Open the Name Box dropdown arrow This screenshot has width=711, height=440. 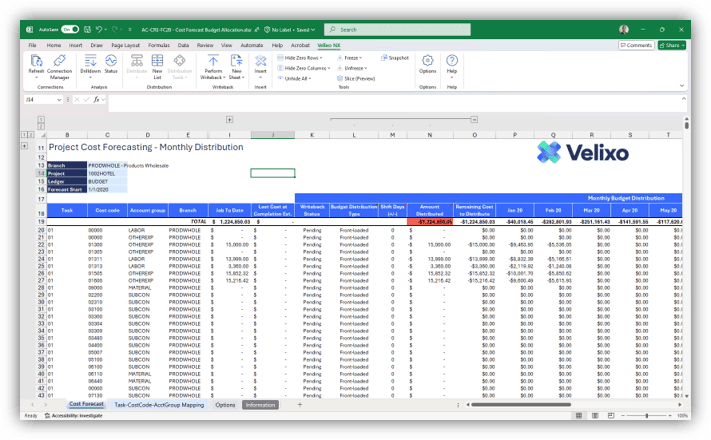pos(59,100)
